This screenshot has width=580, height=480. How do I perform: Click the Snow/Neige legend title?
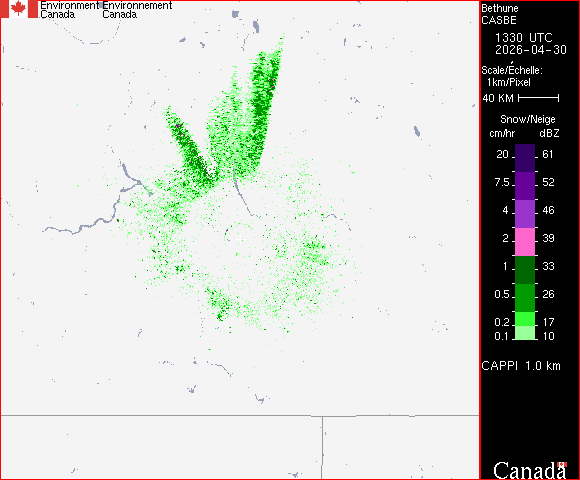(x=528, y=119)
